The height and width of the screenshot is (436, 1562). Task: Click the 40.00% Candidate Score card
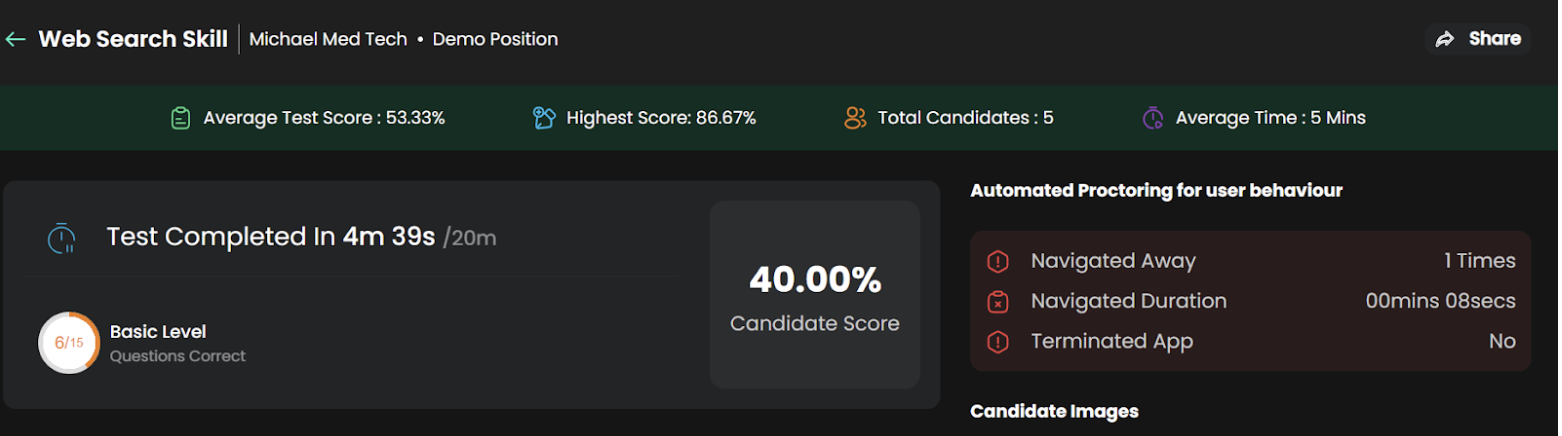click(x=815, y=295)
